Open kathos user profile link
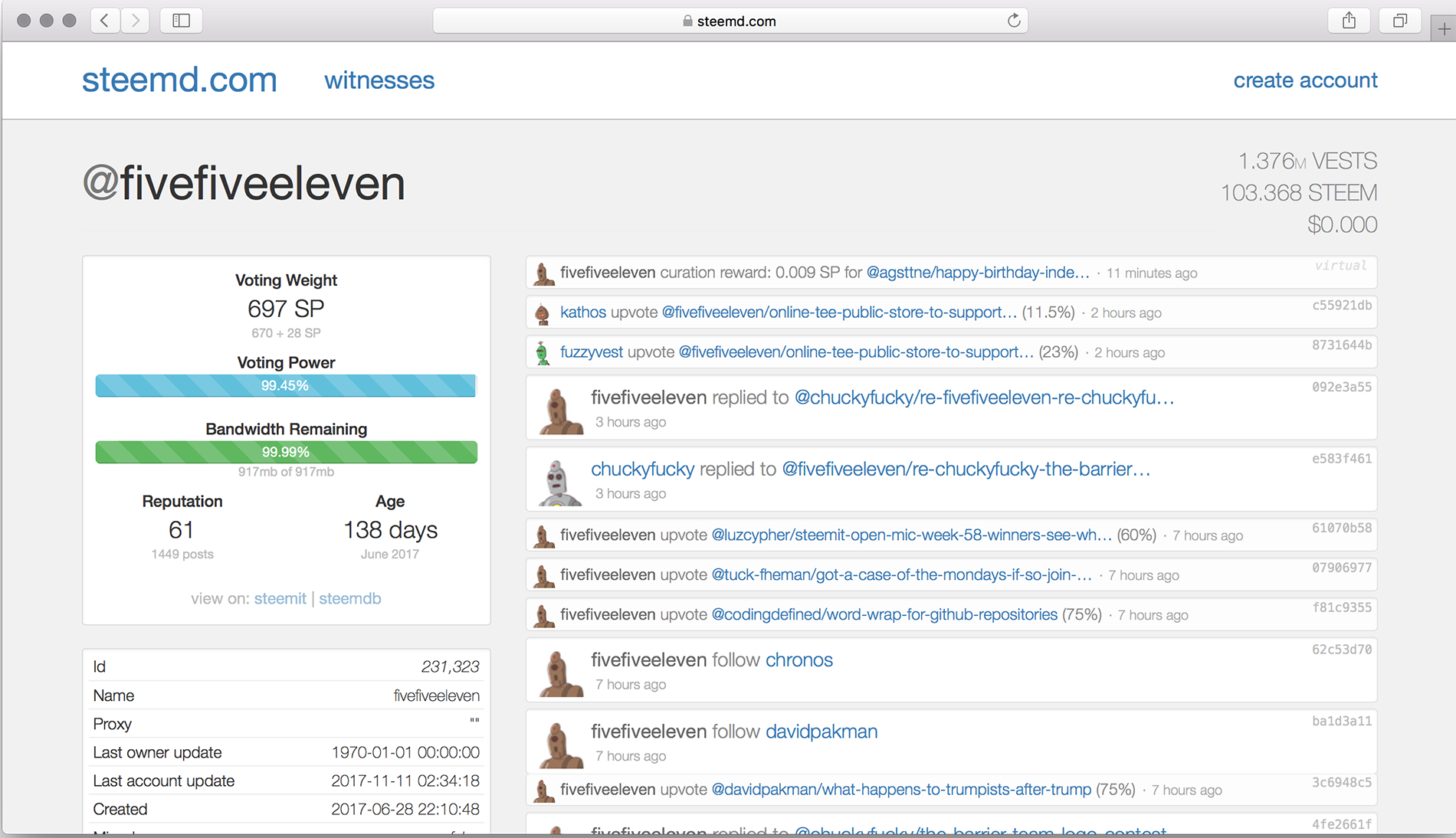Screen dimensions: 1456x838 coord(583,313)
